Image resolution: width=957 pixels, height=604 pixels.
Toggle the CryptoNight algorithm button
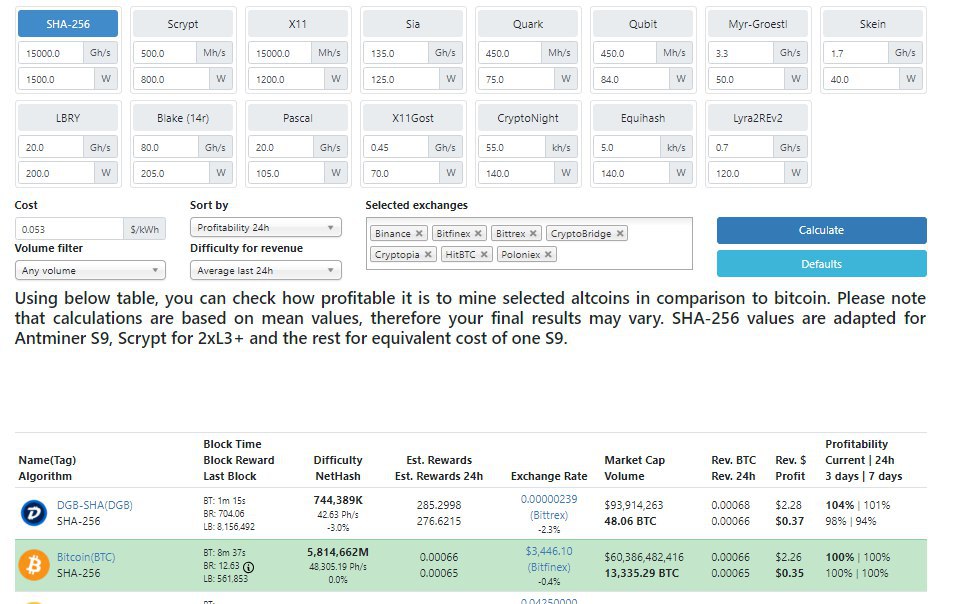[527, 118]
